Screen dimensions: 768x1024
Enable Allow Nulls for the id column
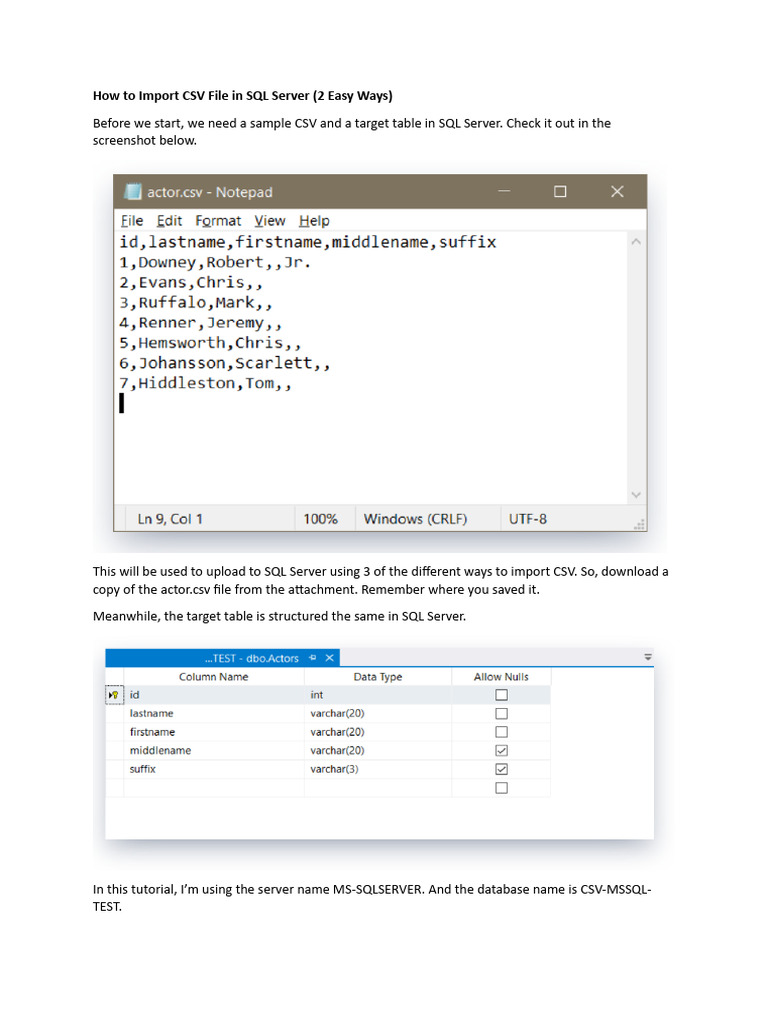[501, 695]
